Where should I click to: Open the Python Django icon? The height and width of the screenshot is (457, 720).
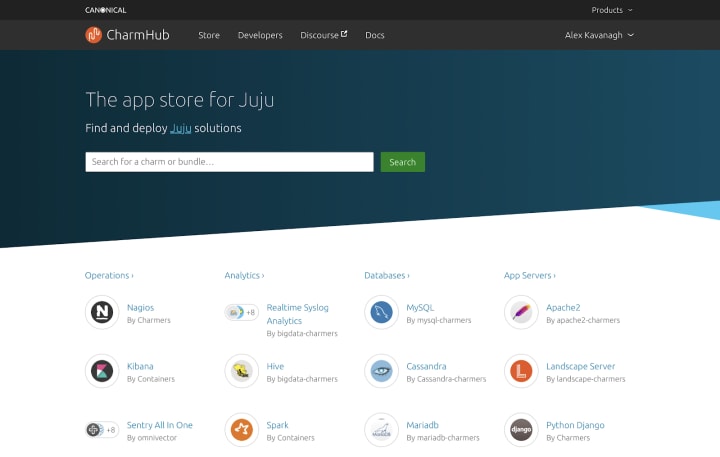tap(521, 430)
